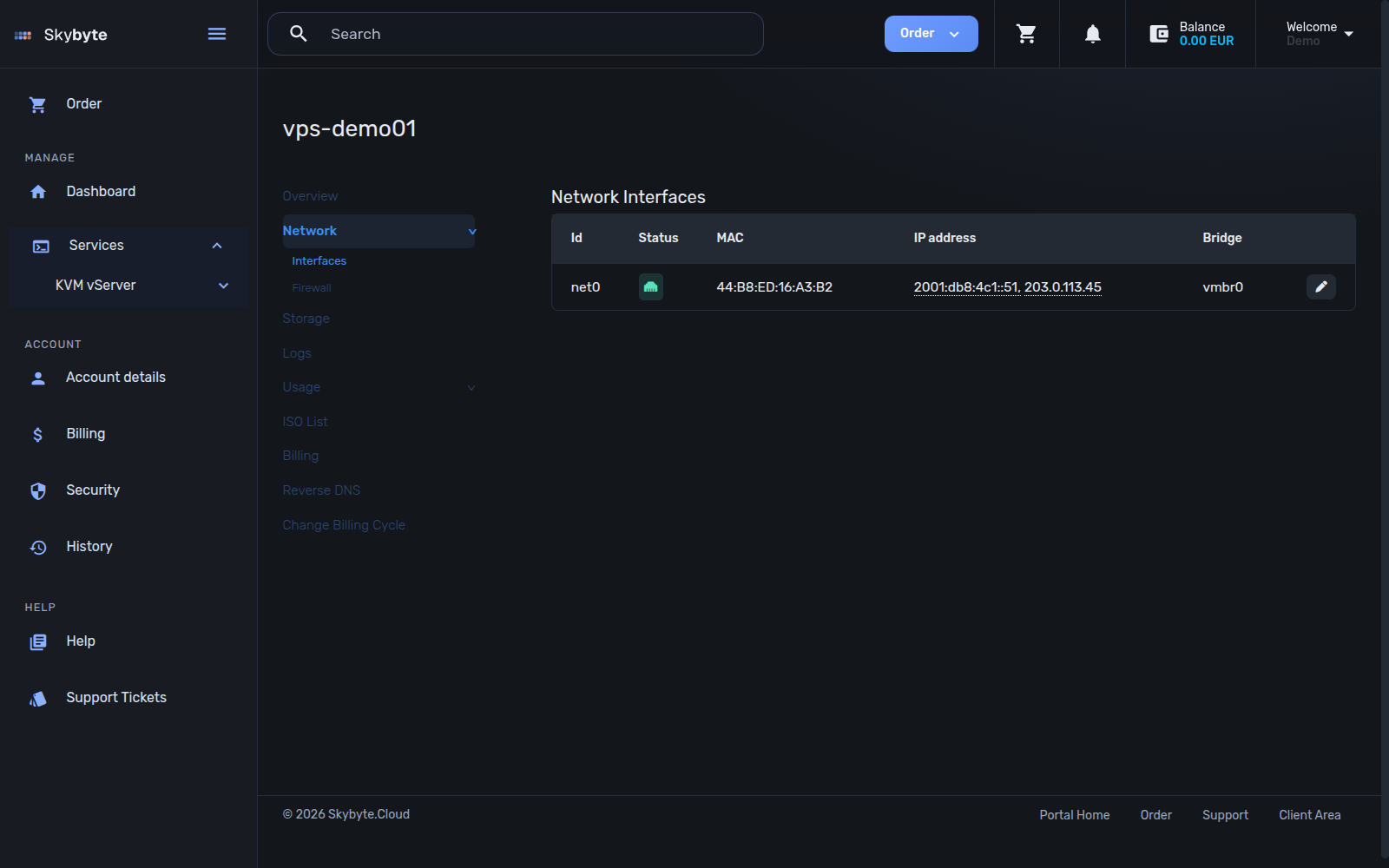Collapse the Network submenu chevron

(472, 232)
